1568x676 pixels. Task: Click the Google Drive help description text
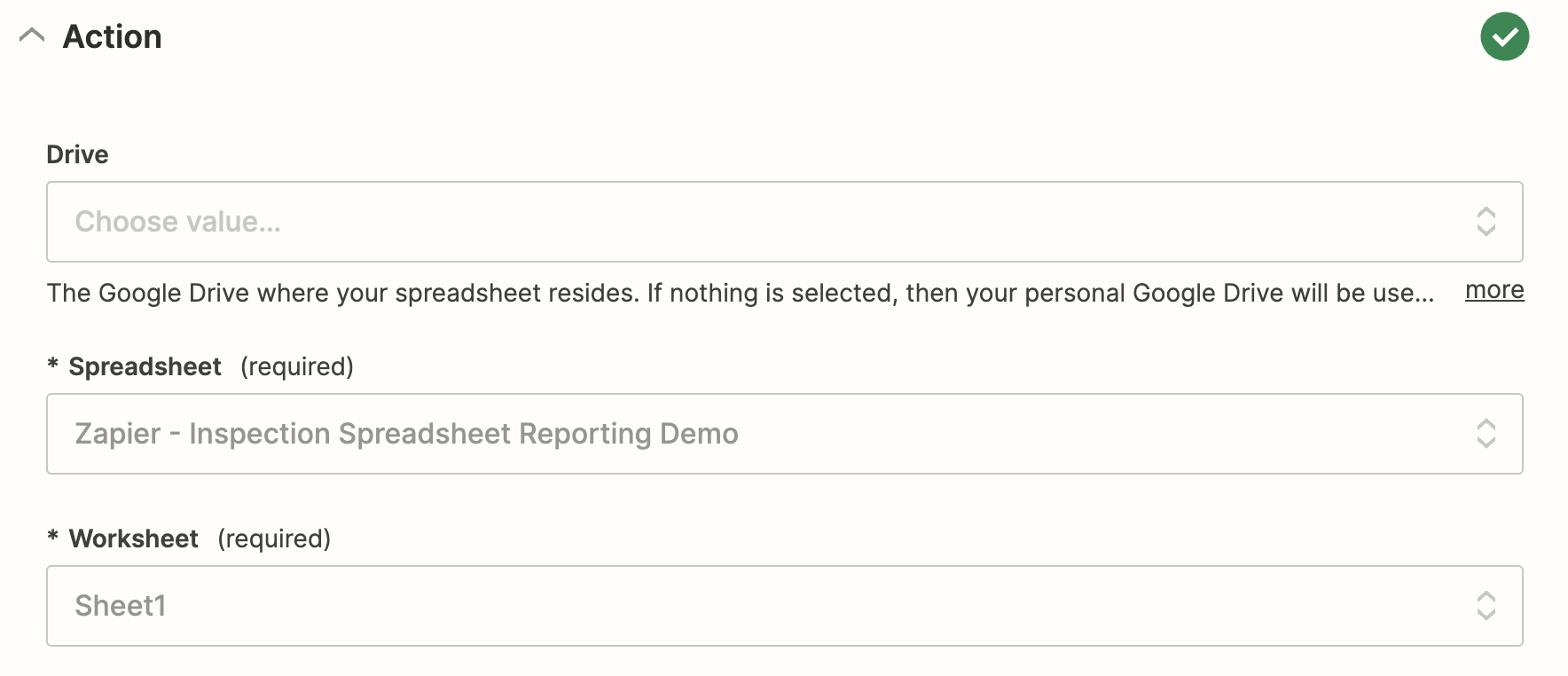coord(741,293)
